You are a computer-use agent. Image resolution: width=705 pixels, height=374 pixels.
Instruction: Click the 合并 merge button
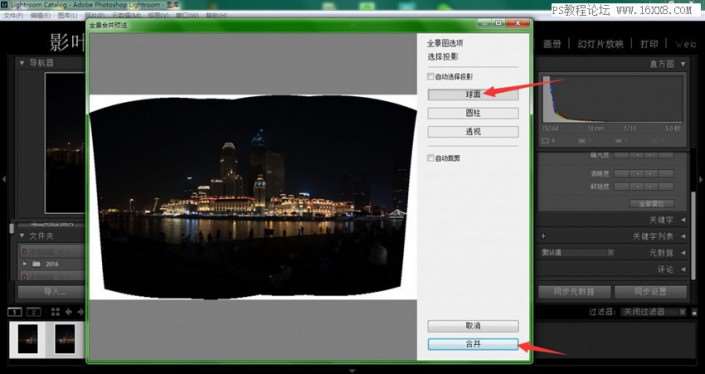(473, 344)
